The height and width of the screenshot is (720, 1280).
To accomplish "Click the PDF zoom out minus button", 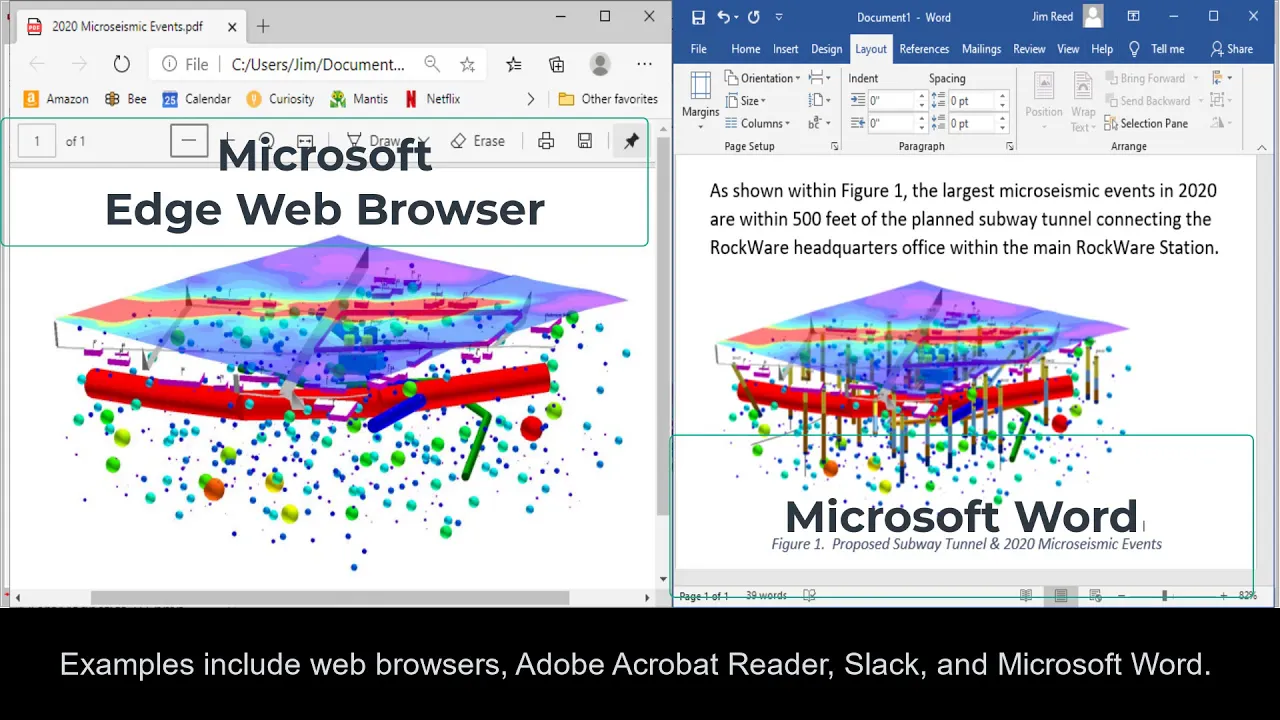I will pos(188,141).
